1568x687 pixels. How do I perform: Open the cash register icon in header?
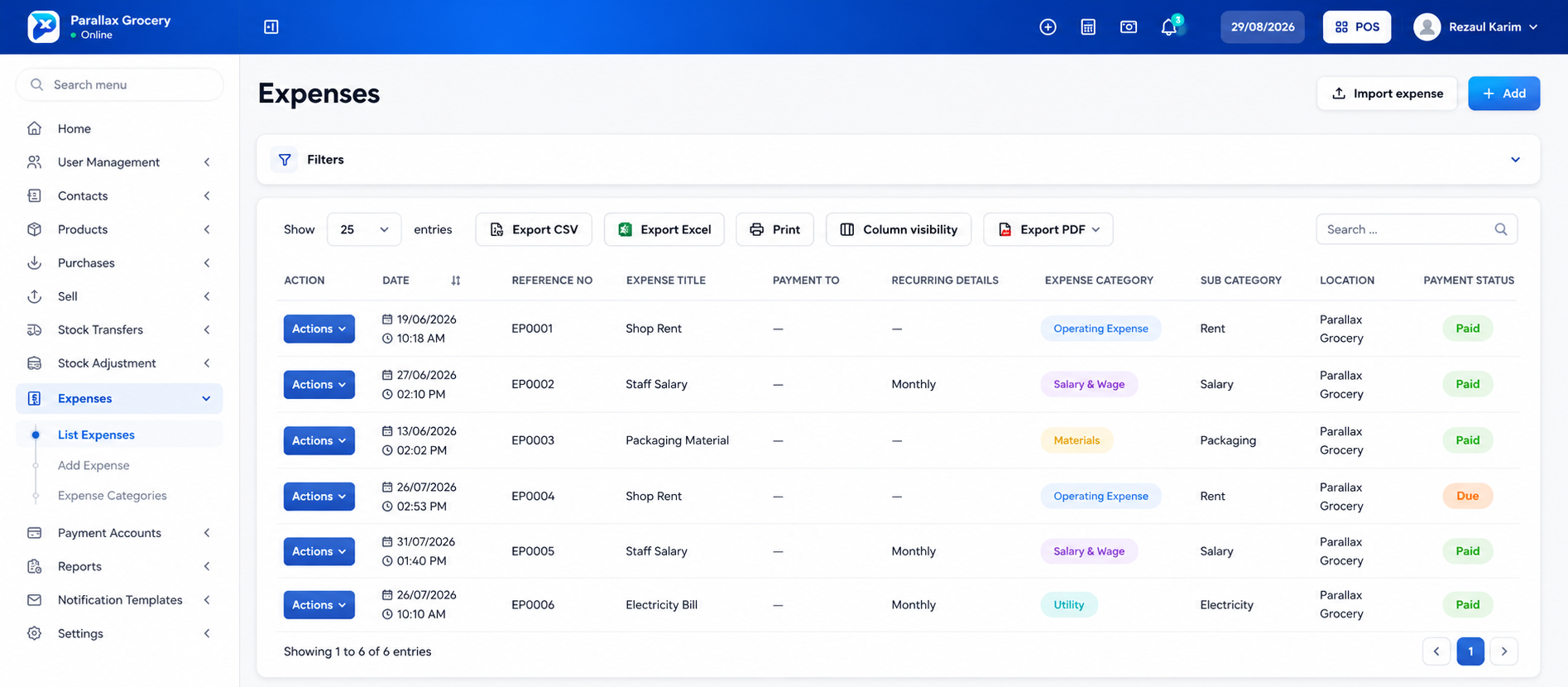click(x=1129, y=27)
